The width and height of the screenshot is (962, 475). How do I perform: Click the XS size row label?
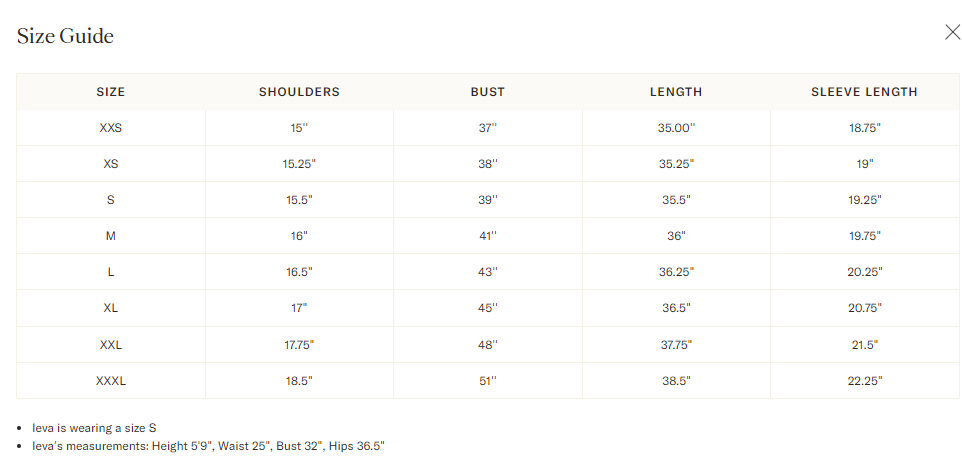[x=110, y=164]
